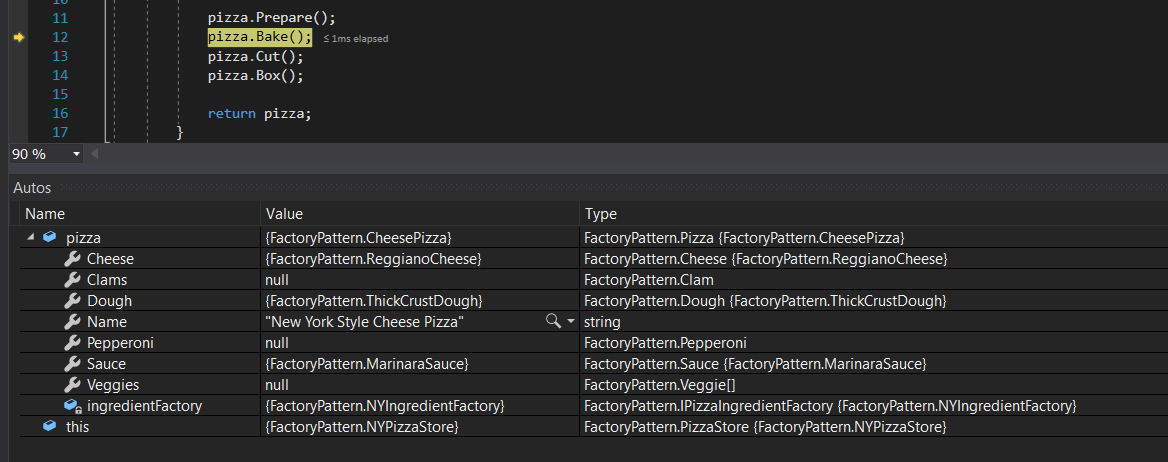Image resolution: width=1168 pixels, height=462 pixels.
Task: Open visualizer dropdown arrow beside Name value
Action: (x=571, y=321)
